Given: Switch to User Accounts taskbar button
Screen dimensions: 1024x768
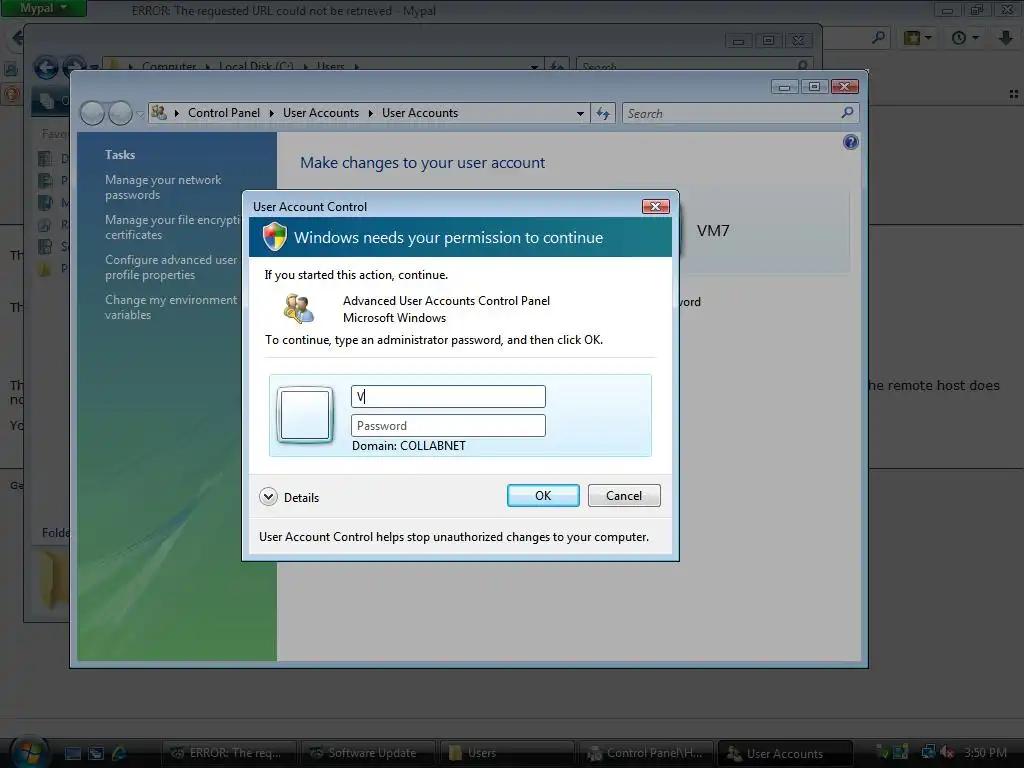Looking at the screenshot, I should 785,753.
